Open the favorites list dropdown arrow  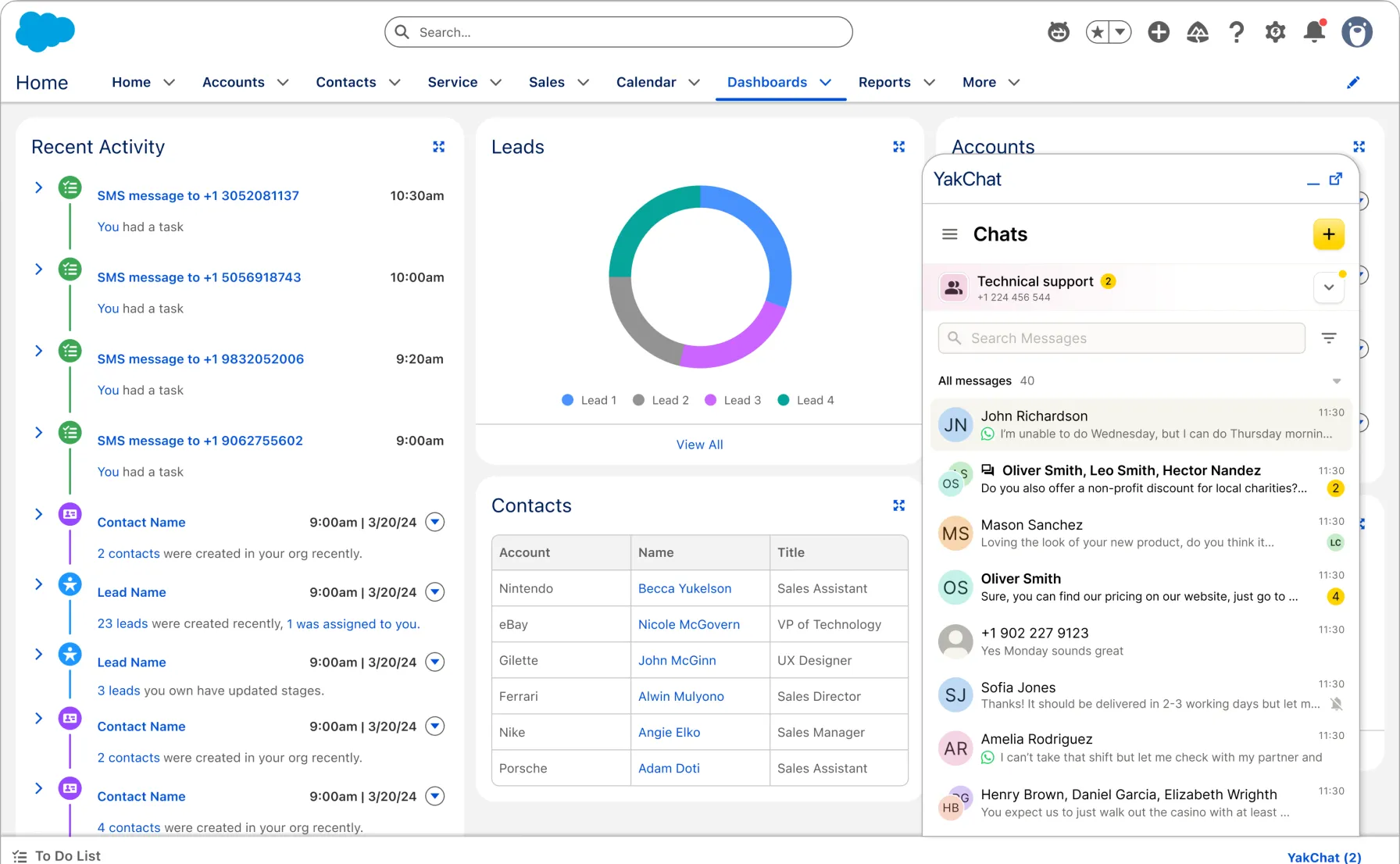1120,32
